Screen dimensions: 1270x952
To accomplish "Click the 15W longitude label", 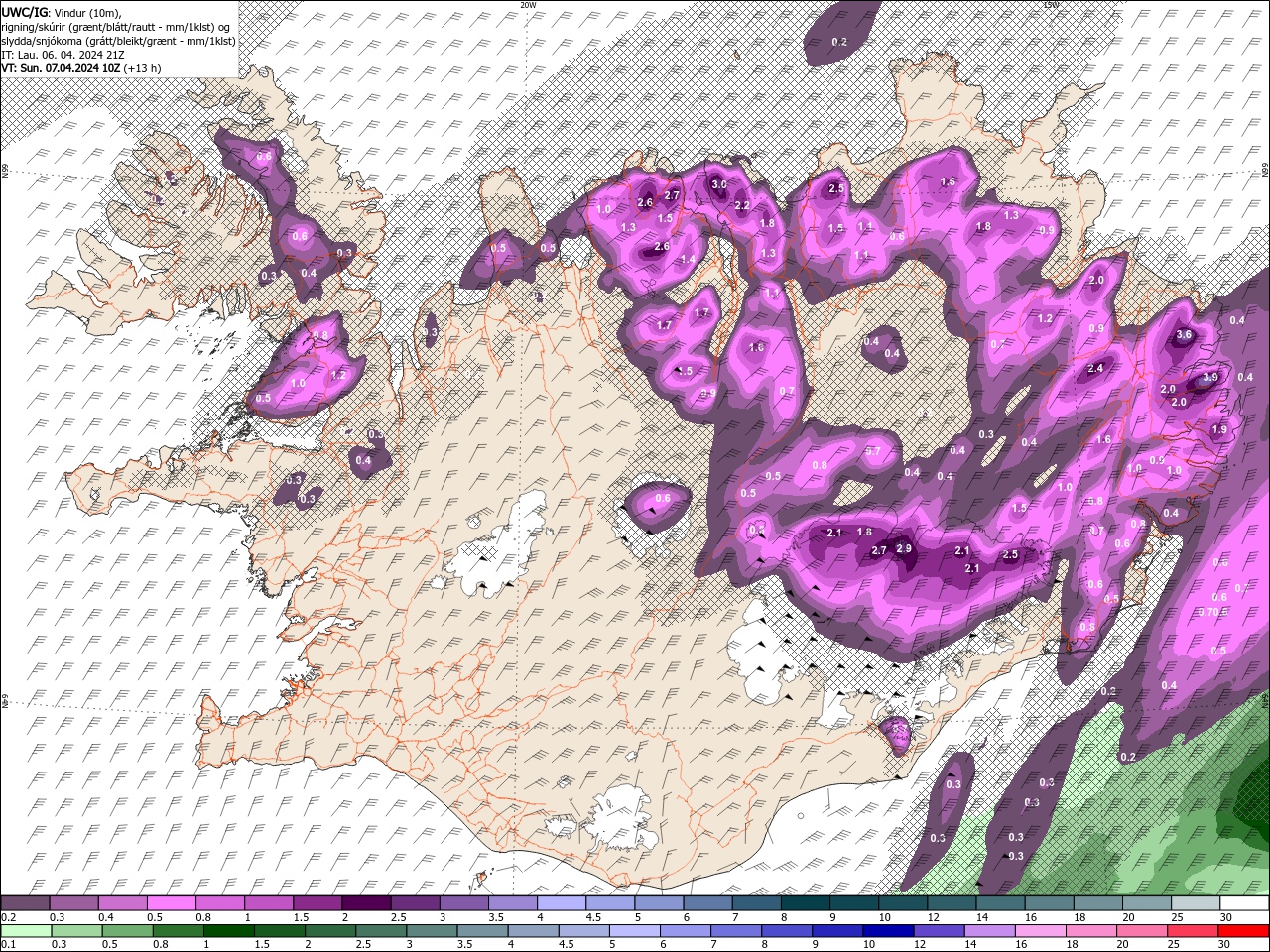I will point(1051,5).
